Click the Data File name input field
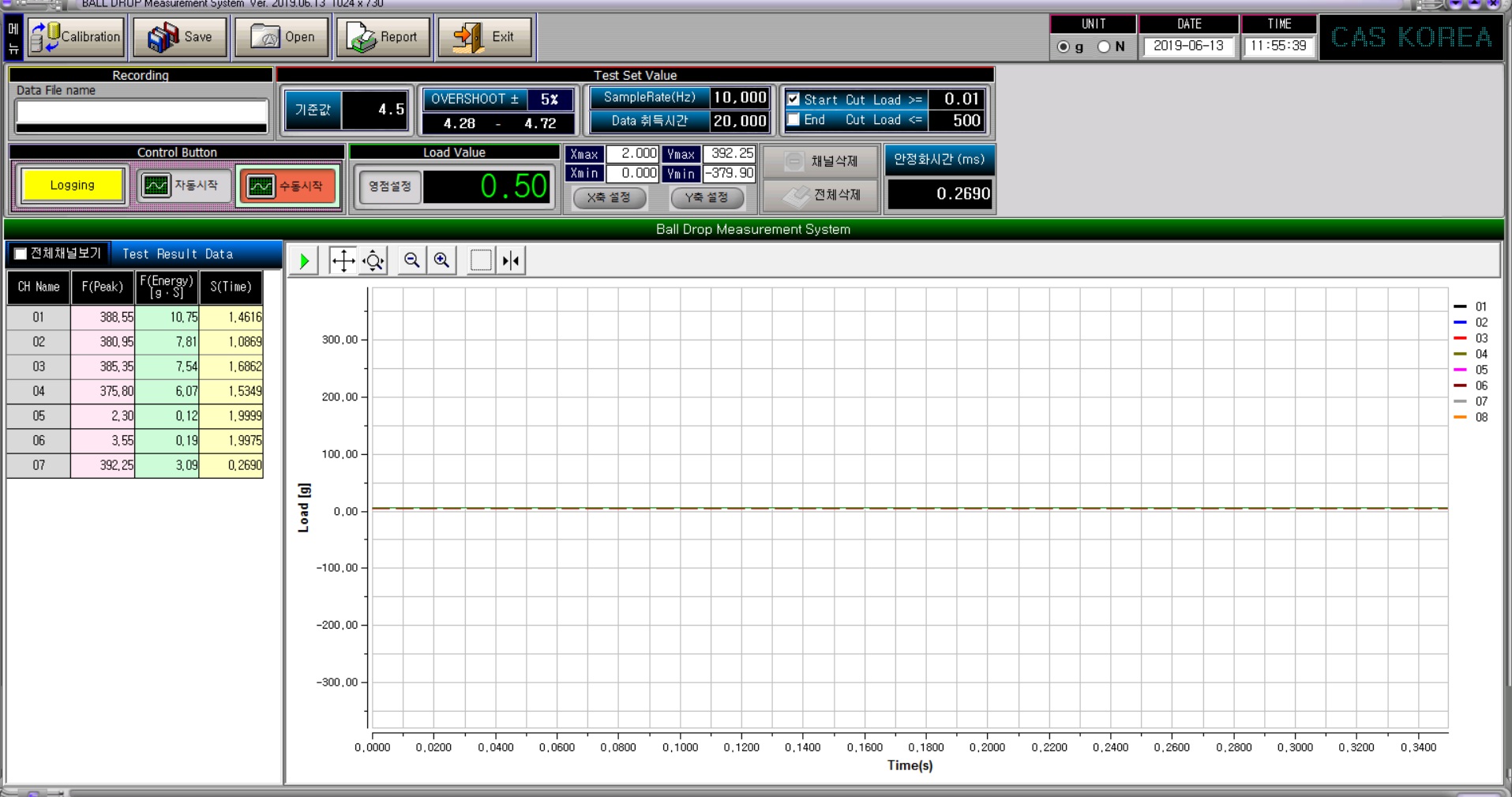Screen dimensions: 1512x797 click(x=142, y=111)
